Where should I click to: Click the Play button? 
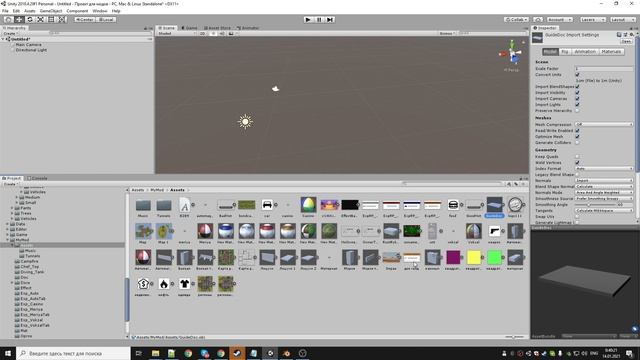308,19
